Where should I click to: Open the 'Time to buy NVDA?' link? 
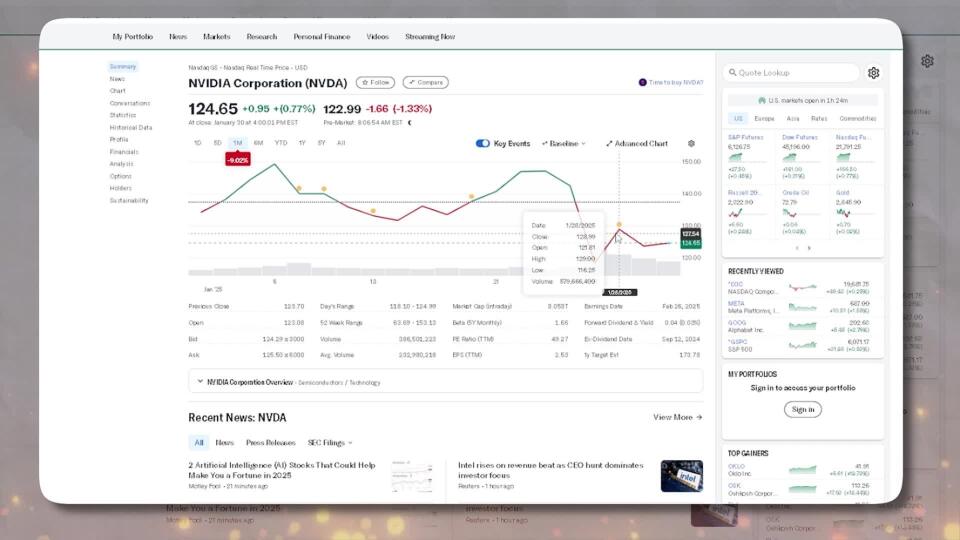tap(671, 82)
